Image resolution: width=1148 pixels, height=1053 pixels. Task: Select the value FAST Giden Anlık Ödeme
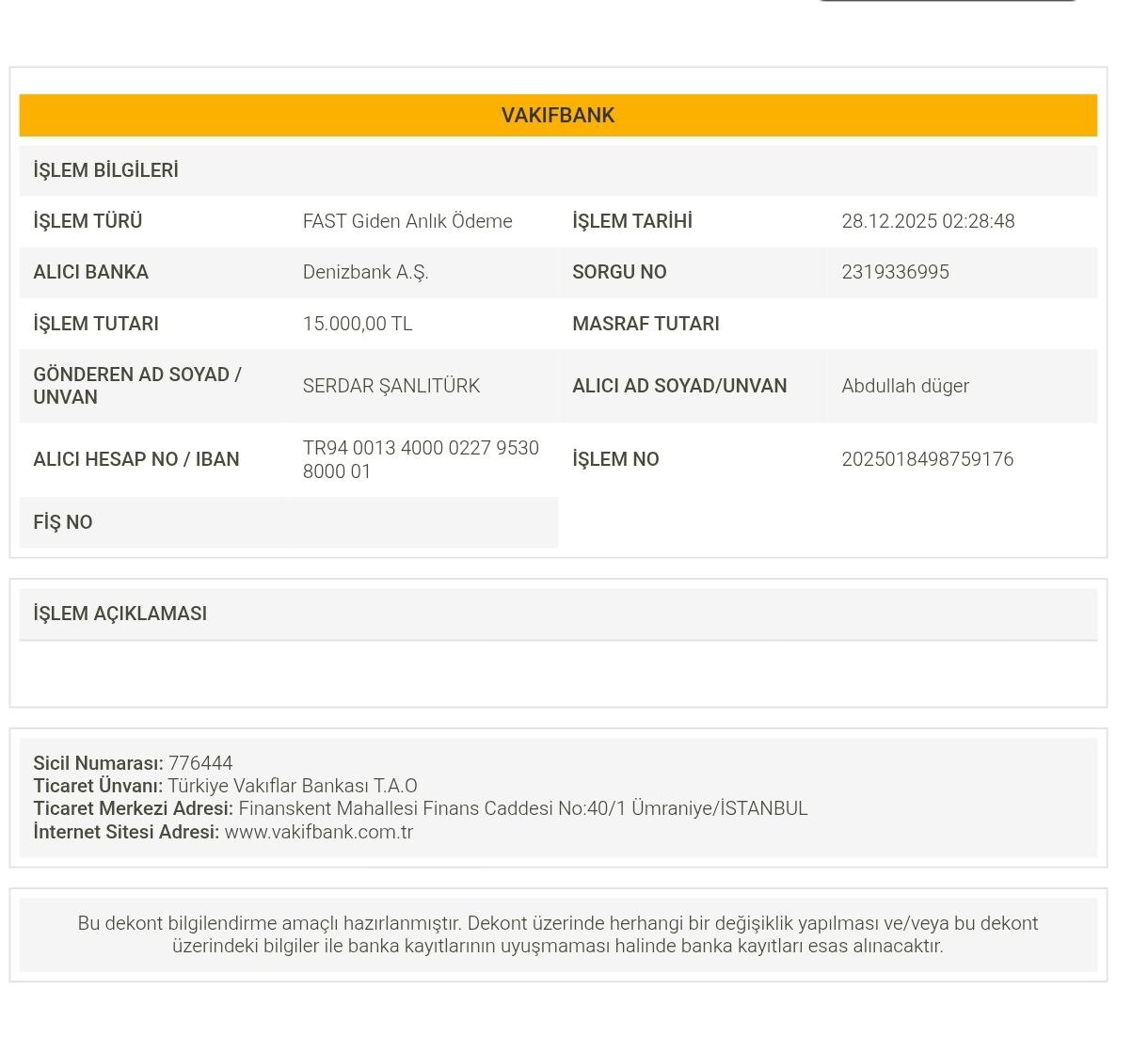[407, 221]
